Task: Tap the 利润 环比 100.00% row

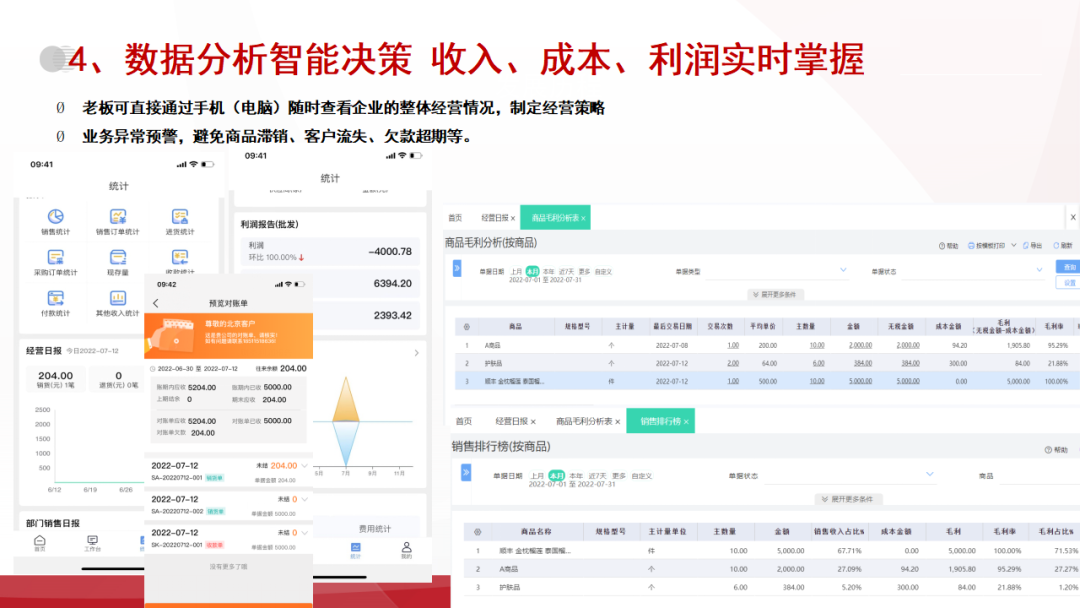Action: coord(329,251)
